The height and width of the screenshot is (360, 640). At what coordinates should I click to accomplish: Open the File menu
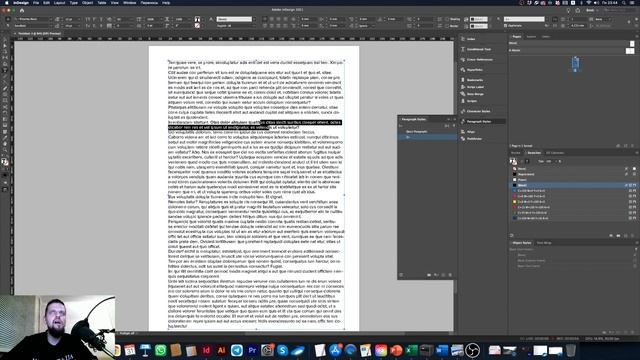36,3
